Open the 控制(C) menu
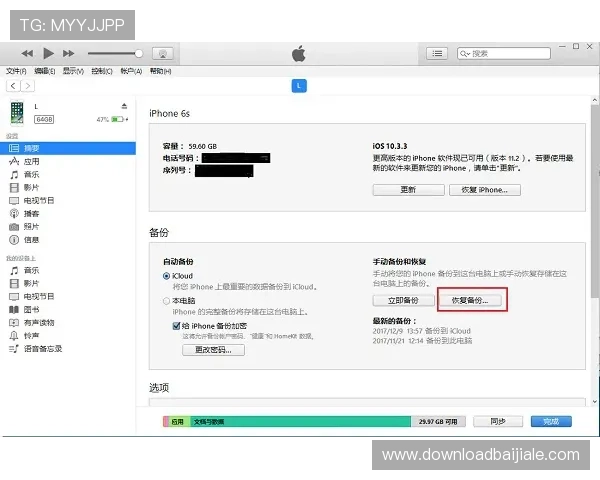Image resolution: width=600 pixels, height=480 pixels. (x=102, y=71)
